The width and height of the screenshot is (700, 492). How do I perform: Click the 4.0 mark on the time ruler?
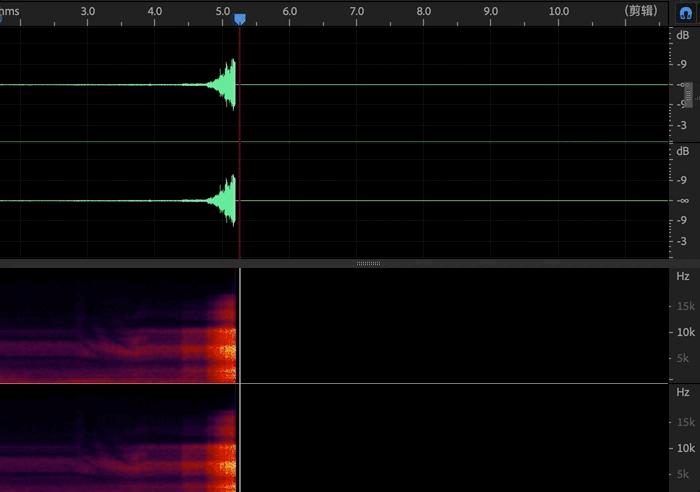click(x=155, y=11)
